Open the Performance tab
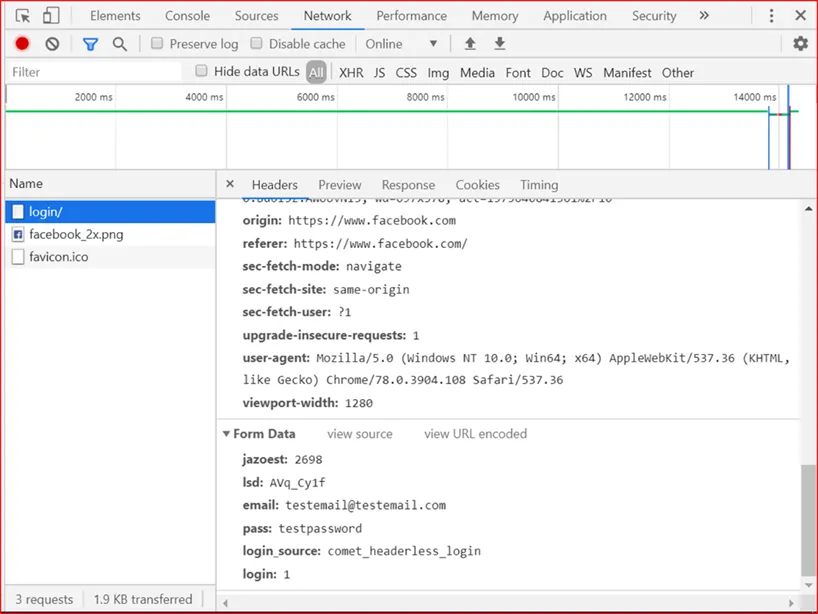Screen dimensions: 818x614 pyautogui.click(x=412, y=16)
